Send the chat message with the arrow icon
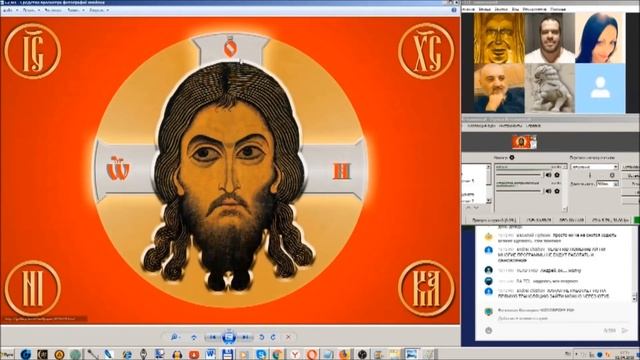This screenshot has width=640, height=360. coord(625,330)
